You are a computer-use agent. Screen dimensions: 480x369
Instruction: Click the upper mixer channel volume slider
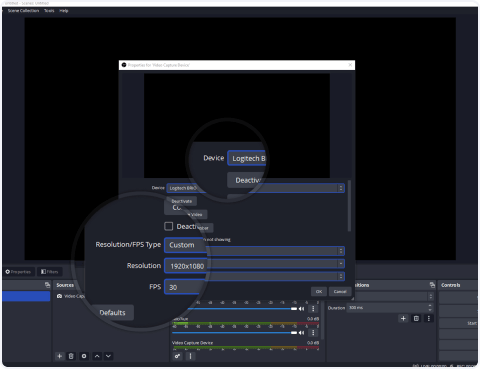(242, 309)
